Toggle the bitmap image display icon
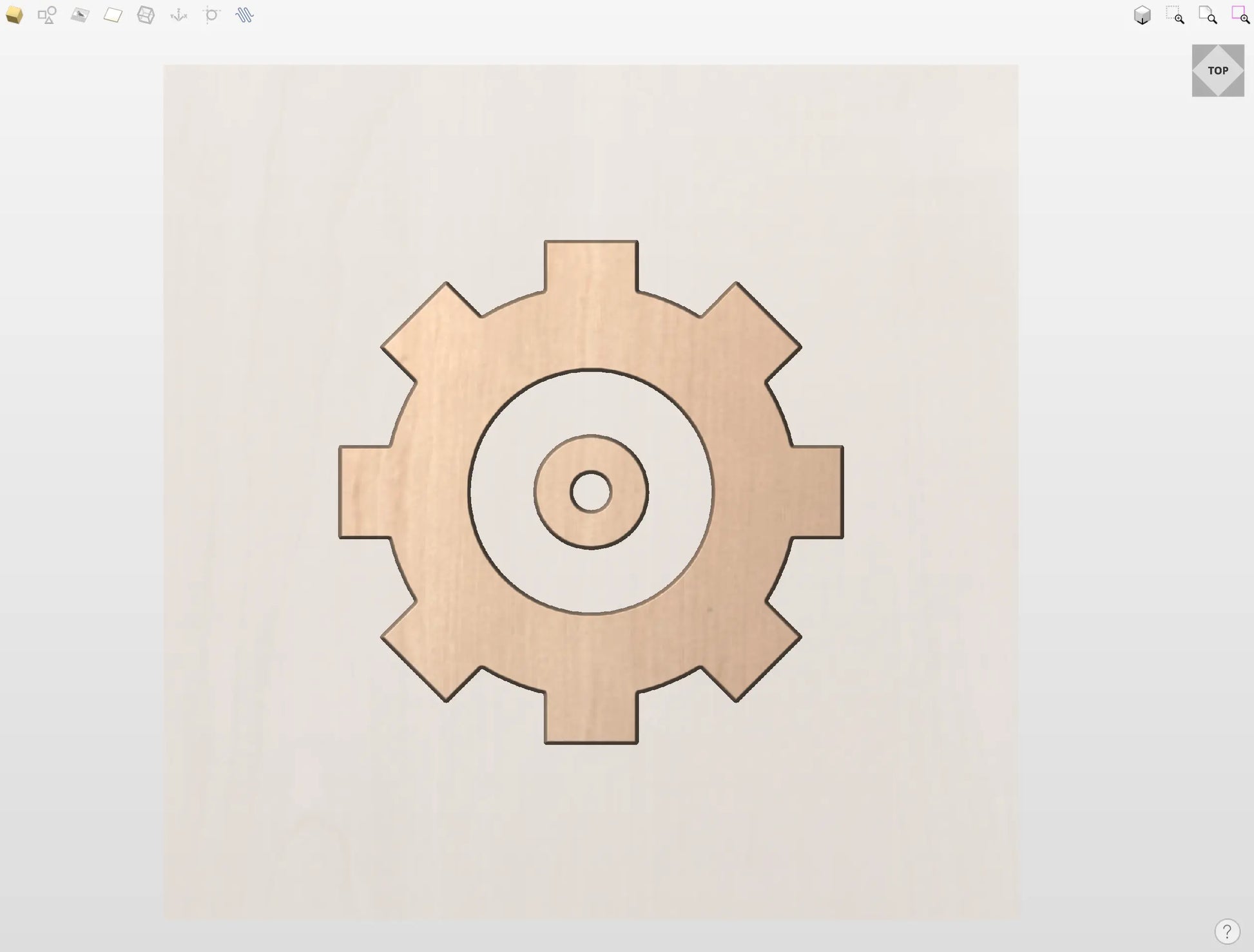This screenshot has height=952, width=1254. tap(80, 15)
